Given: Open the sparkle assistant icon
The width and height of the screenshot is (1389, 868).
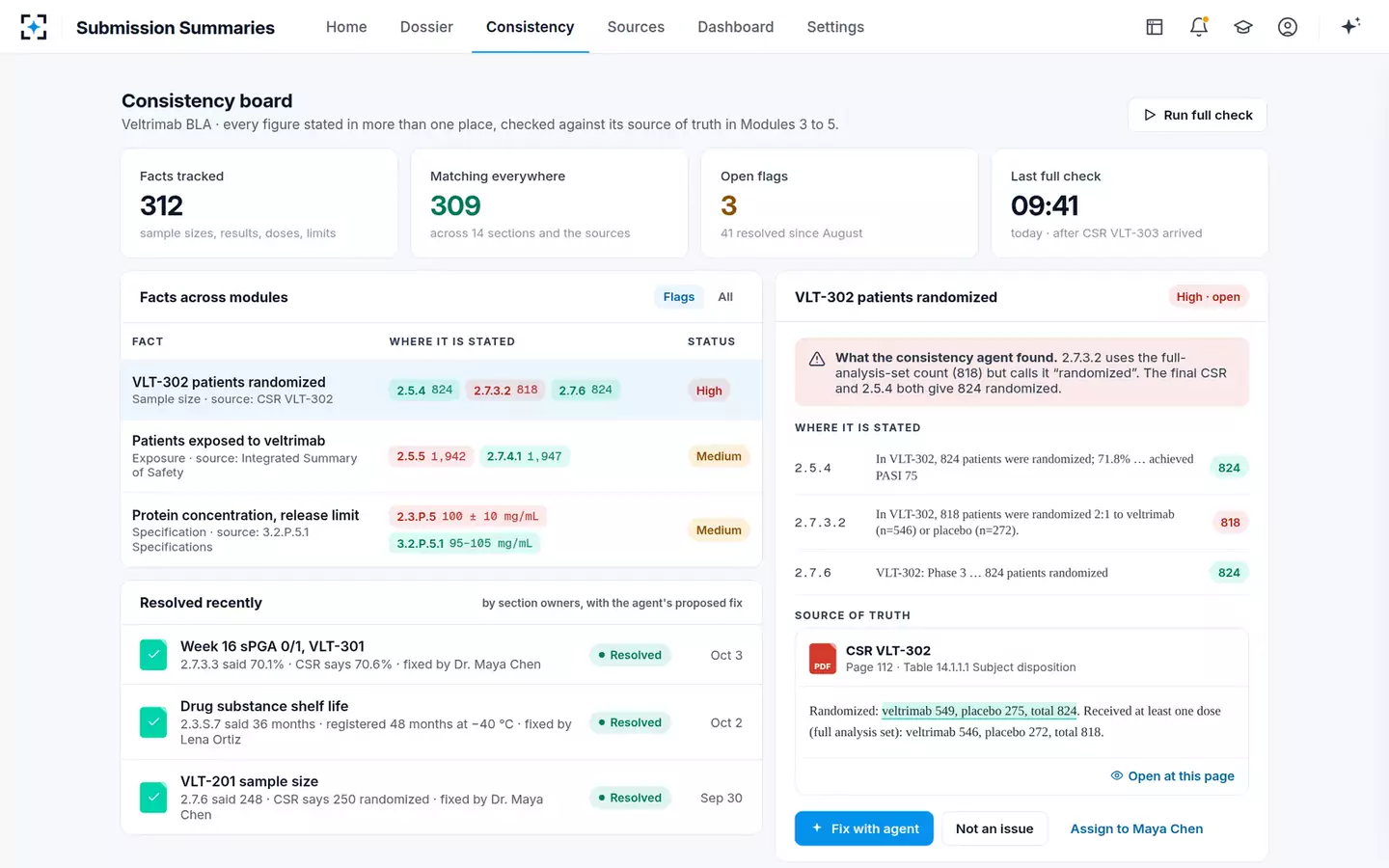Looking at the screenshot, I should [x=1350, y=26].
